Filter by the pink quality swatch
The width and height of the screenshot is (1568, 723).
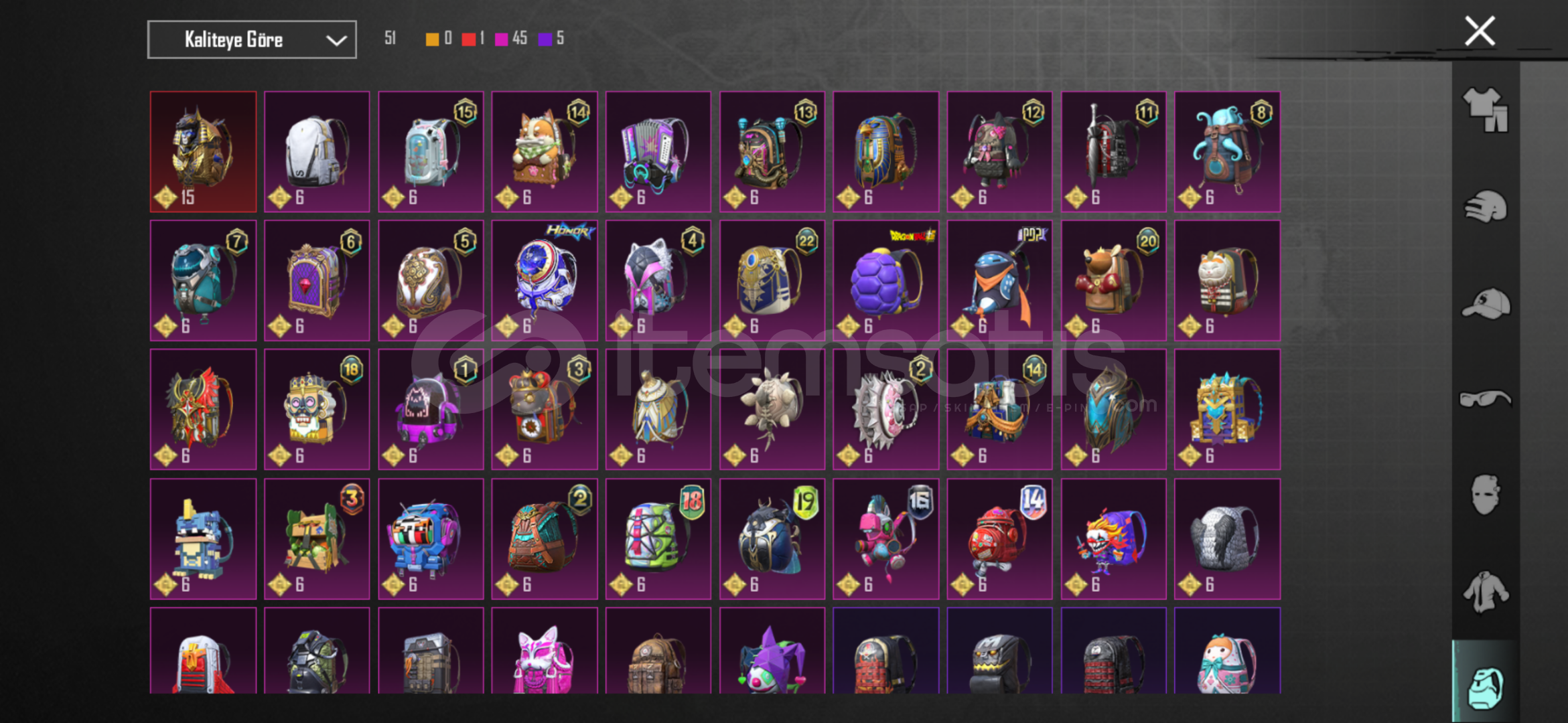[501, 39]
